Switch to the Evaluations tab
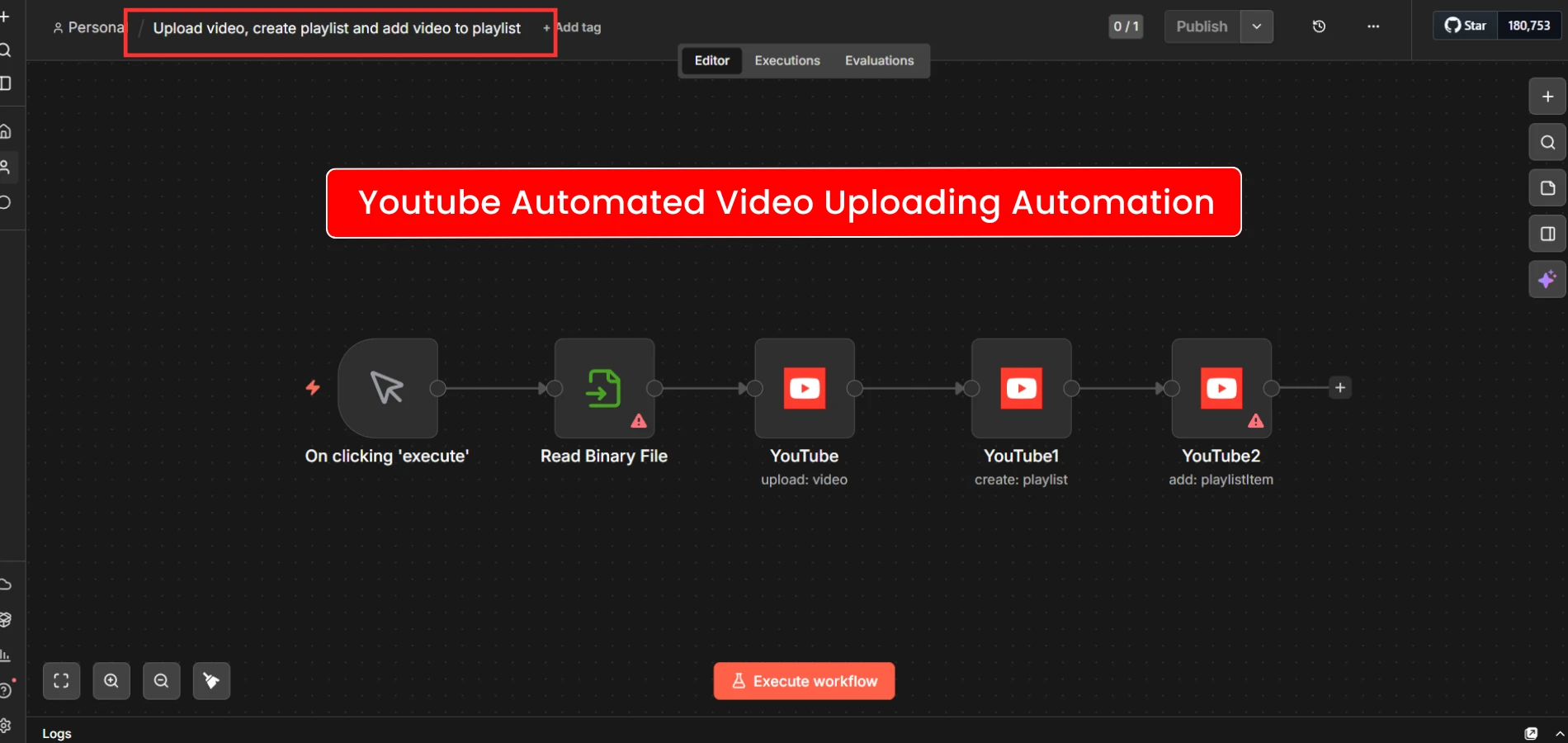The height and width of the screenshot is (743, 1568). pyautogui.click(x=879, y=61)
